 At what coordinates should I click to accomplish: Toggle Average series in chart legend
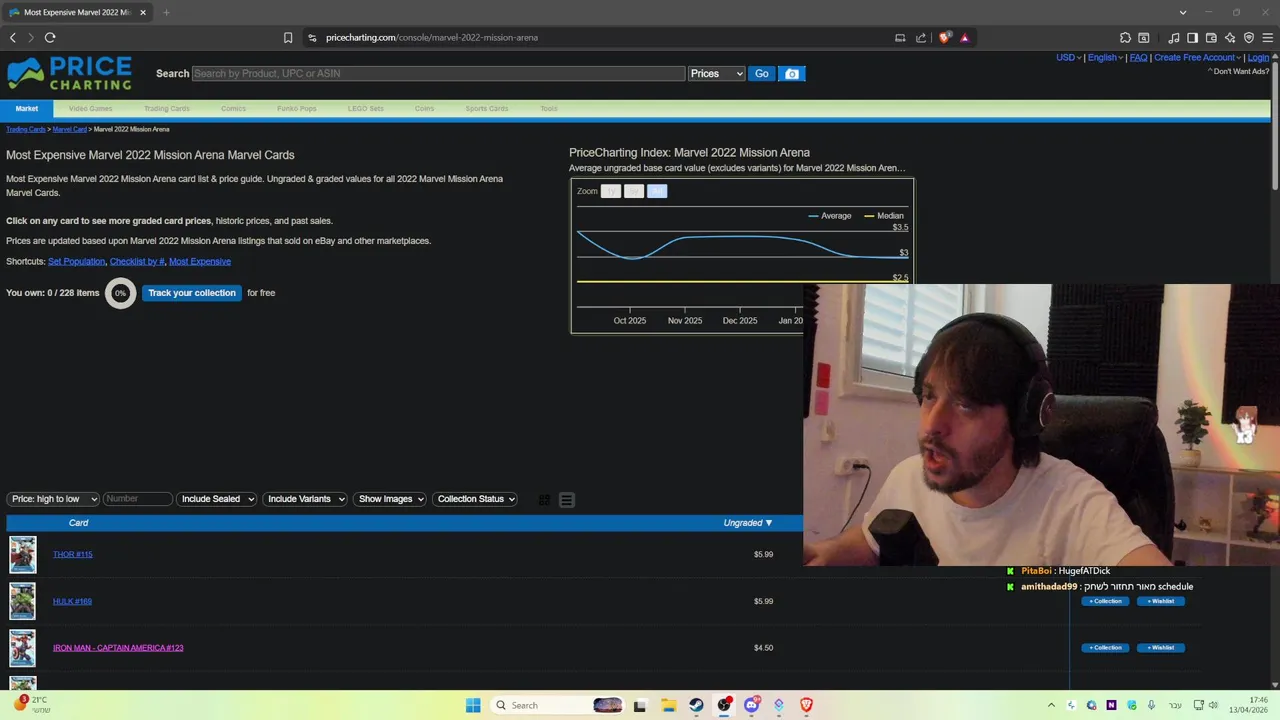click(x=830, y=216)
